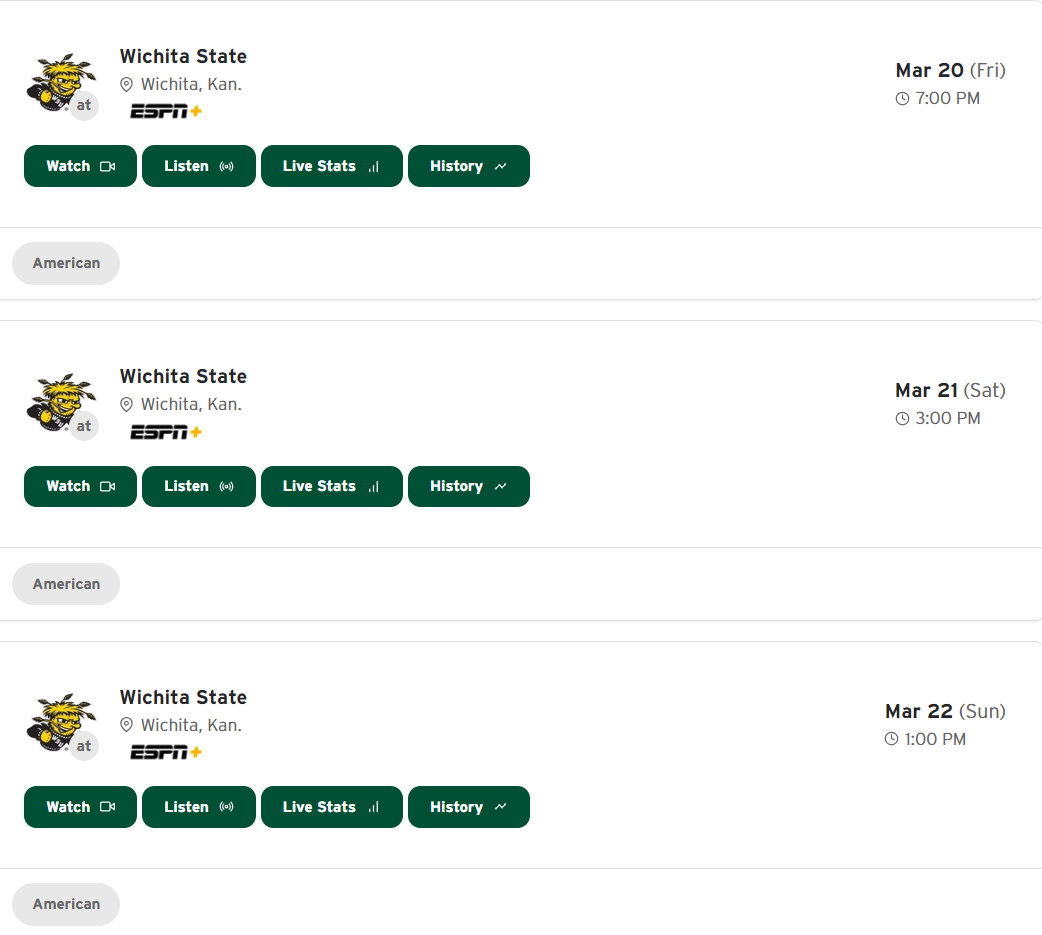View History for Sunday matchup
The width and height of the screenshot is (1042, 935).
468,807
